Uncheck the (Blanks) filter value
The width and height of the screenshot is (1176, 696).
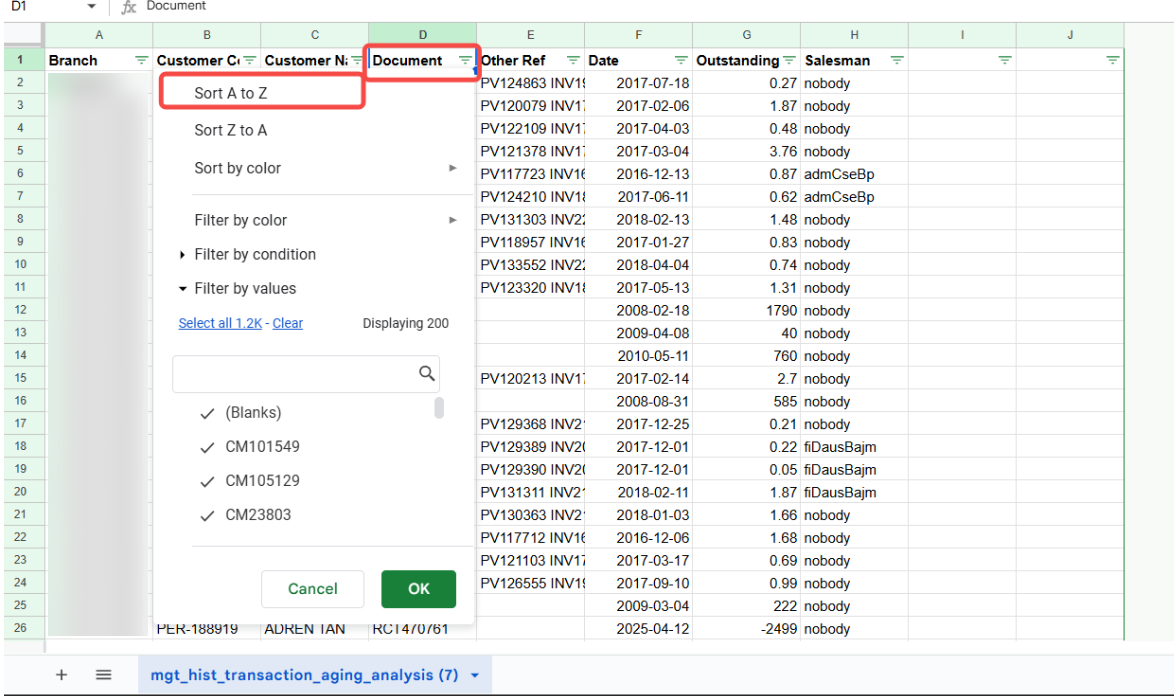click(x=206, y=412)
